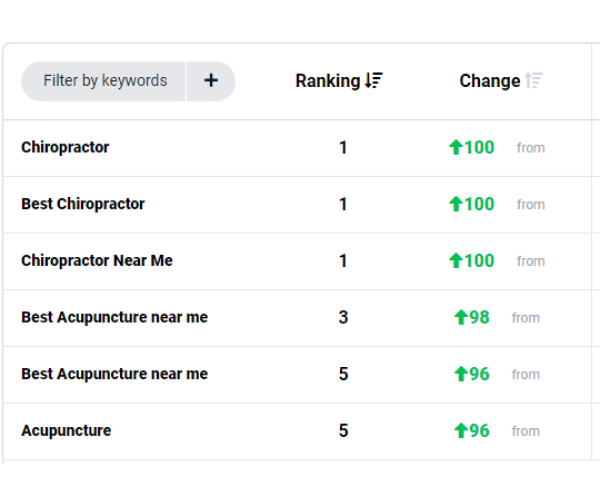Click the green arrow in the Best Chiropractor row
Image resolution: width=600 pixels, height=500 pixels.
point(456,204)
